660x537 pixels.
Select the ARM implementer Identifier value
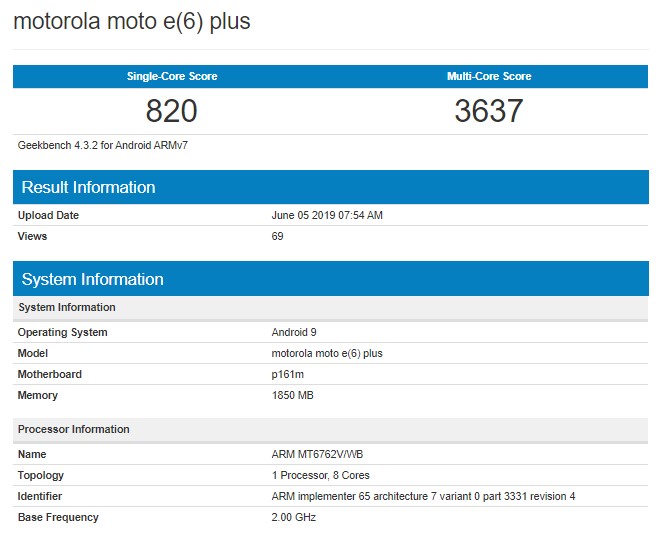(x=423, y=496)
